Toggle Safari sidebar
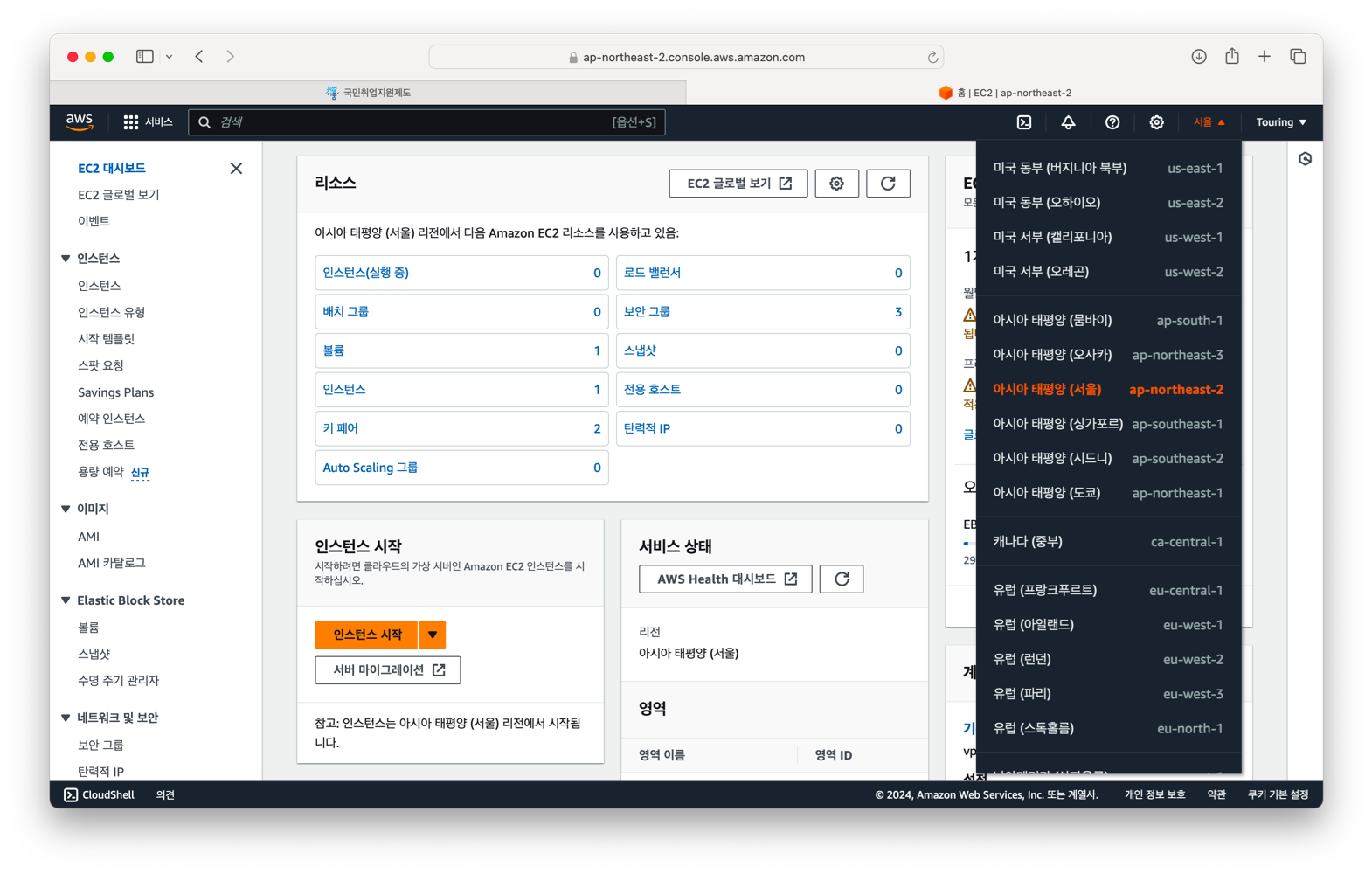 tap(145, 57)
